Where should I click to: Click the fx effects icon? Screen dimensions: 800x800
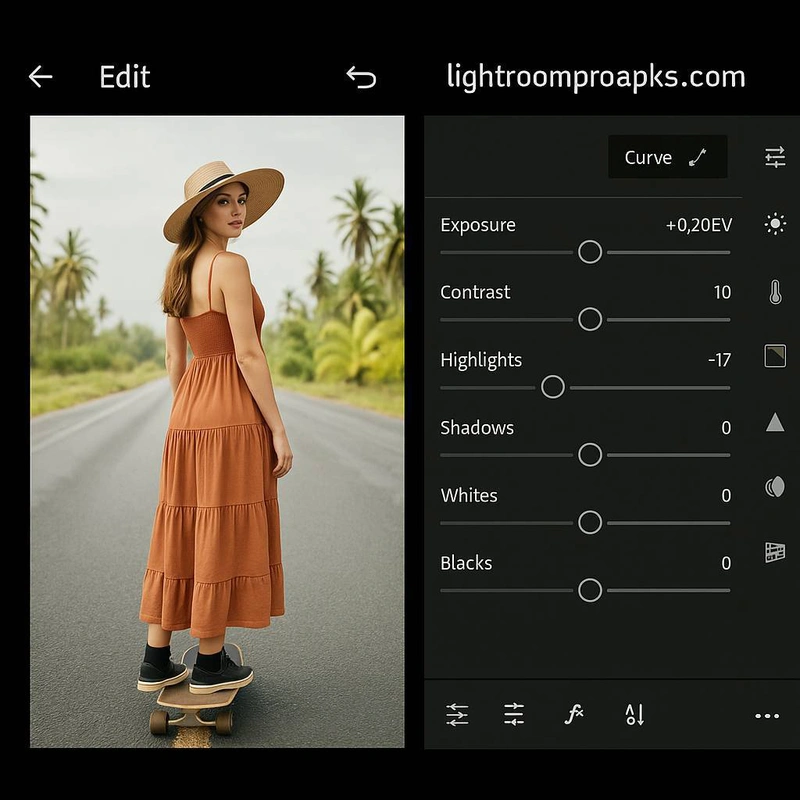pos(573,715)
